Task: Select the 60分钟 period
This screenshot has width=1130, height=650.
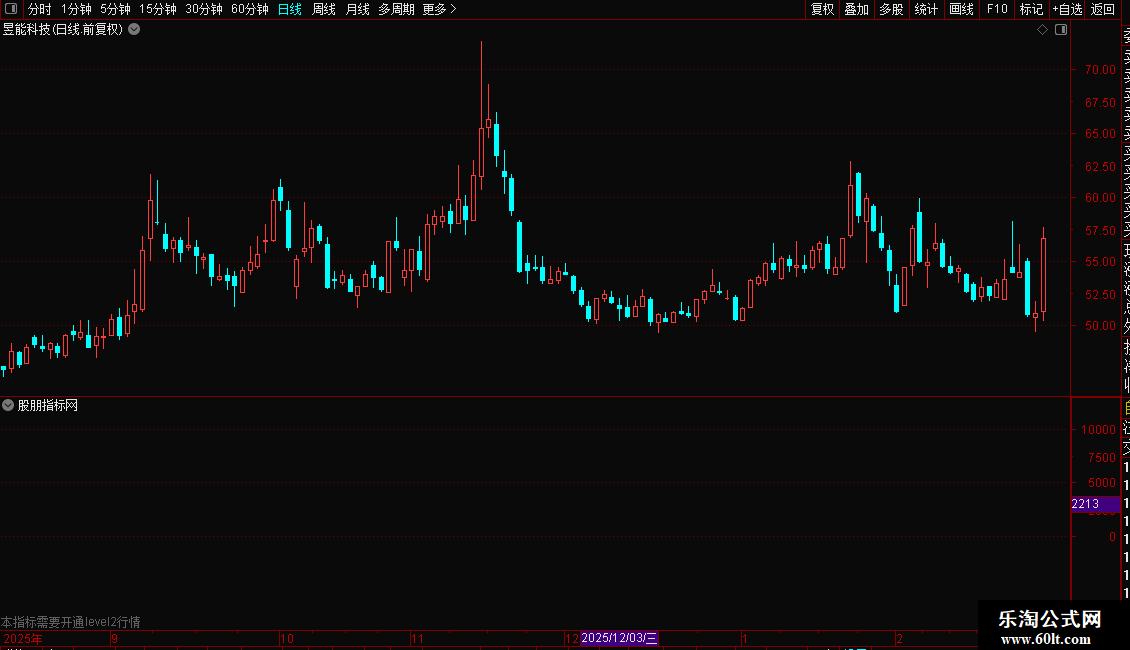Action: [250, 9]
